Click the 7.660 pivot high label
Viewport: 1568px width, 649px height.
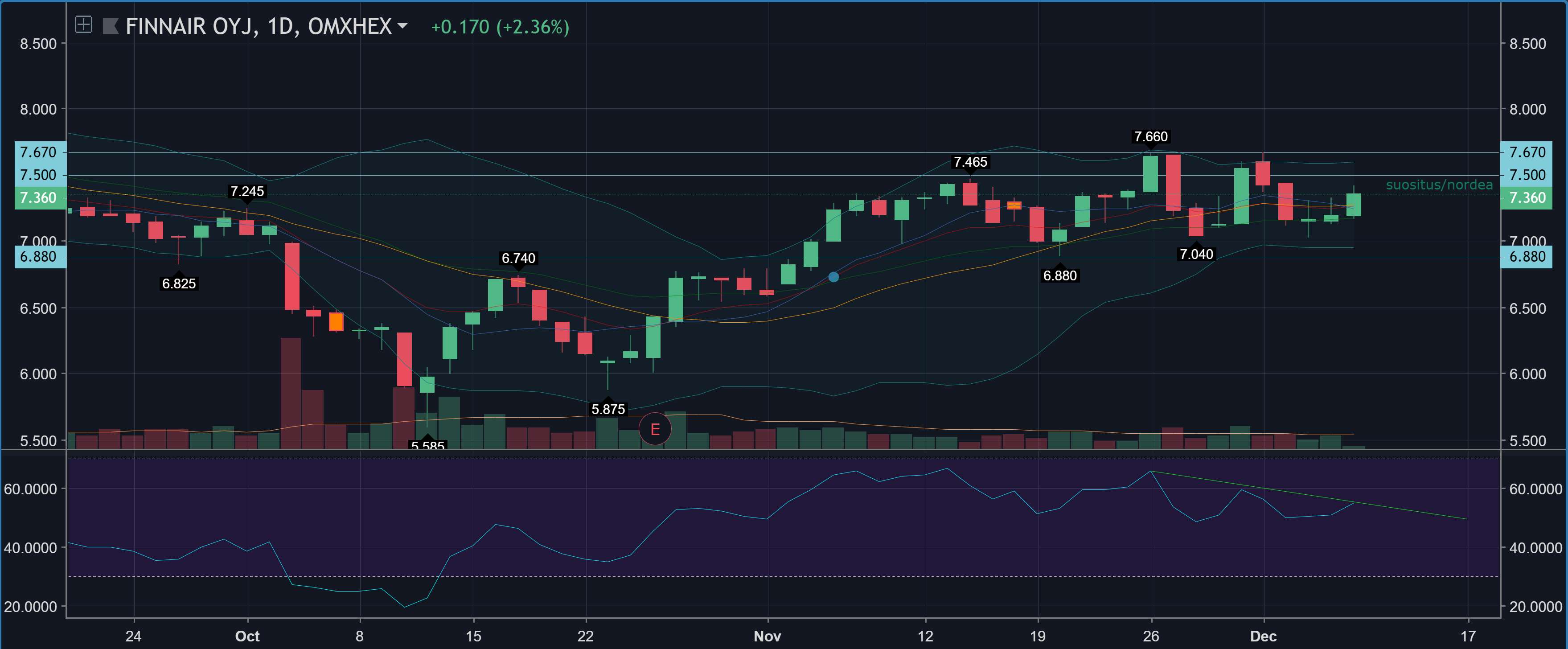pyautogui.click(x=1150, y=137)
